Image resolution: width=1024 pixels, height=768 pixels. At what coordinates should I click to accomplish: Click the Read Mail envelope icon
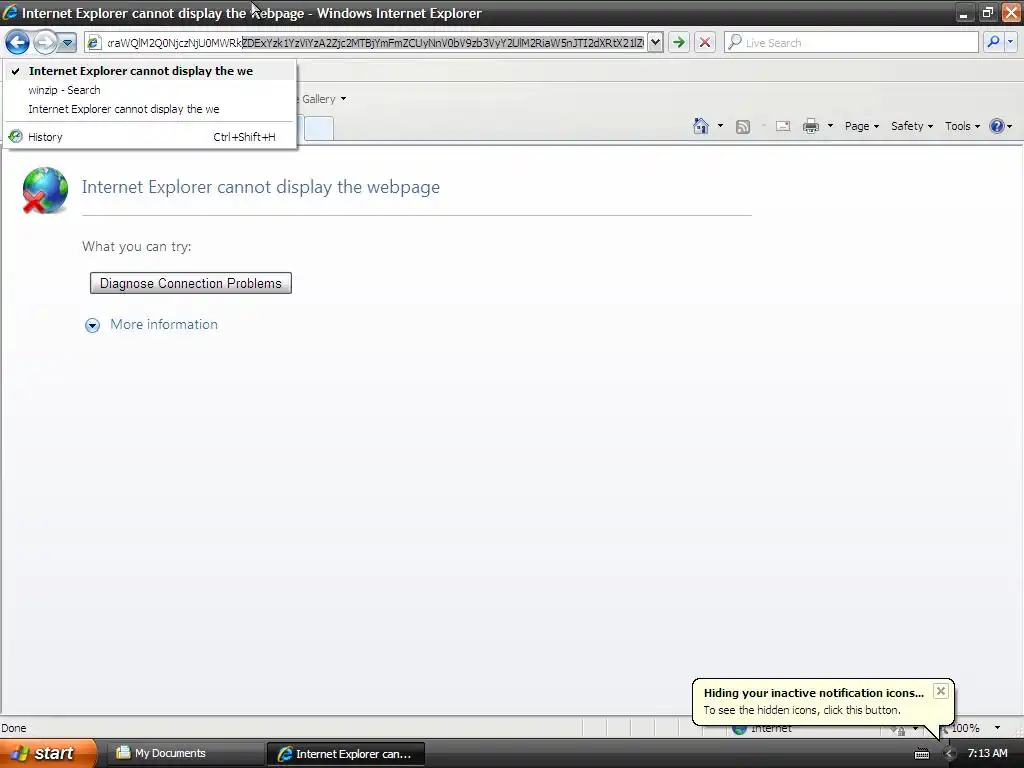(x=783, y=126)
